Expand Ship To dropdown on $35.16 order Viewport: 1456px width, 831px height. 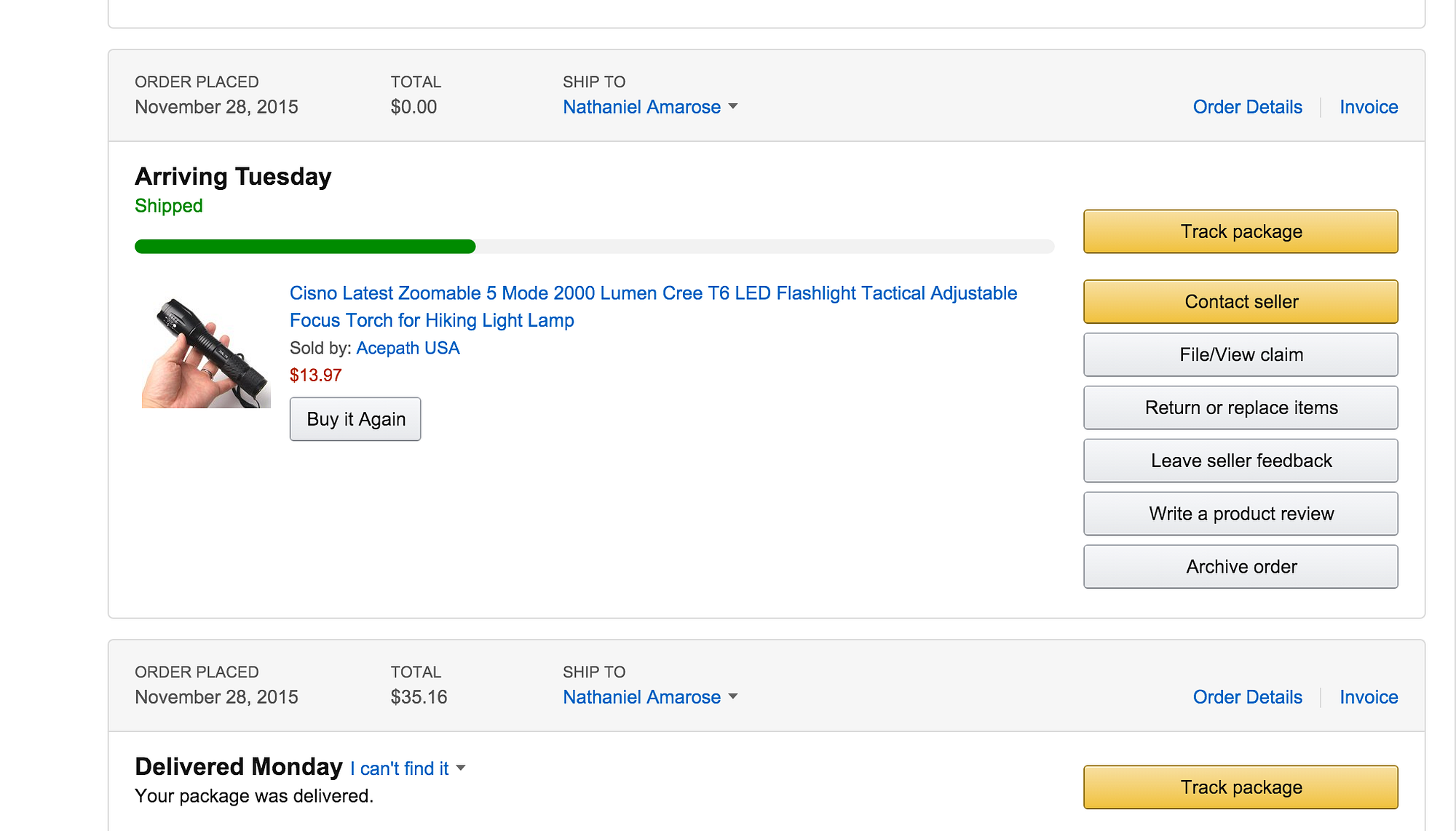pos(650,697)
